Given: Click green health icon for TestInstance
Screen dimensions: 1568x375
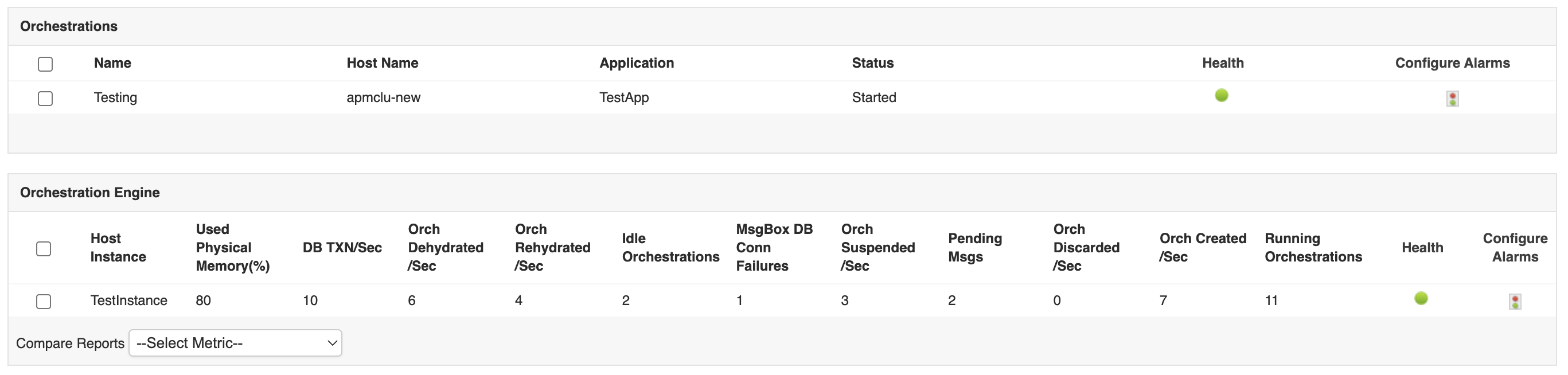Looking at the screenshot, I should pyautogui.click(x=1421, y=298).
